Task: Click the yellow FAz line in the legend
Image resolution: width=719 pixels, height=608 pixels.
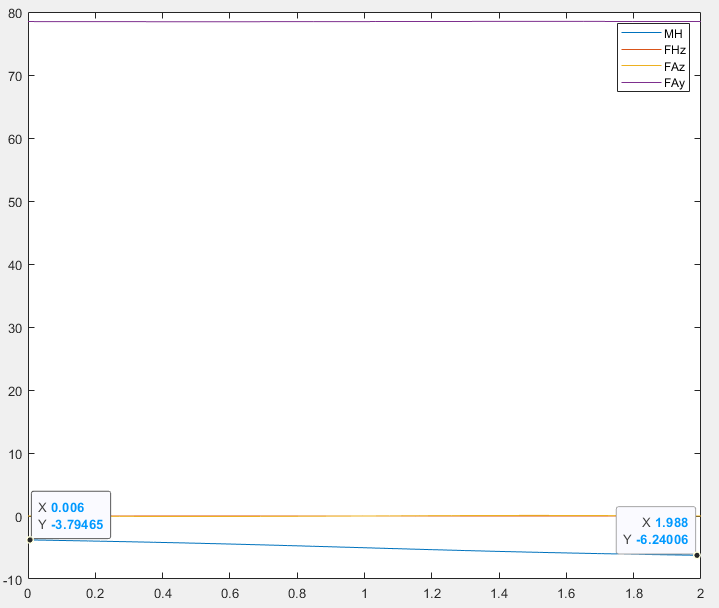Action: (641, 66)
